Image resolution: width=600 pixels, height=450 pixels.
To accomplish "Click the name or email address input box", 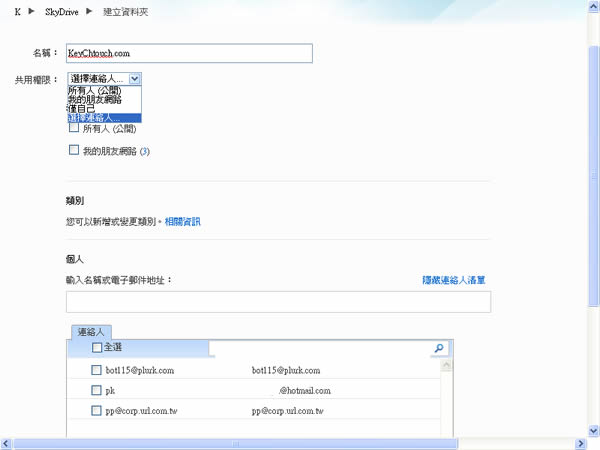I will click(279, 302).
